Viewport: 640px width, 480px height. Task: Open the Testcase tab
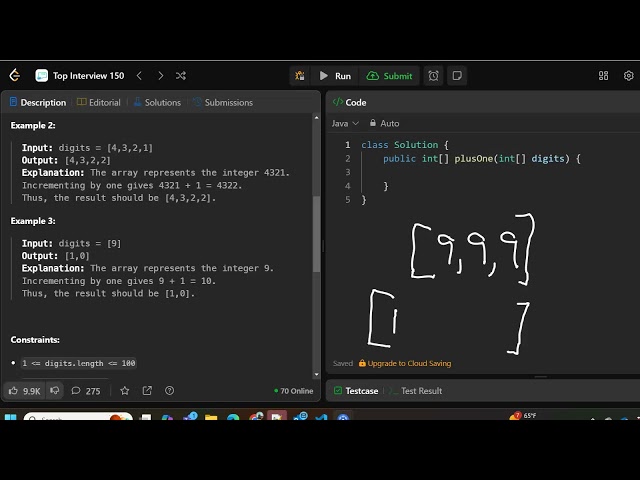click(356, 391)
